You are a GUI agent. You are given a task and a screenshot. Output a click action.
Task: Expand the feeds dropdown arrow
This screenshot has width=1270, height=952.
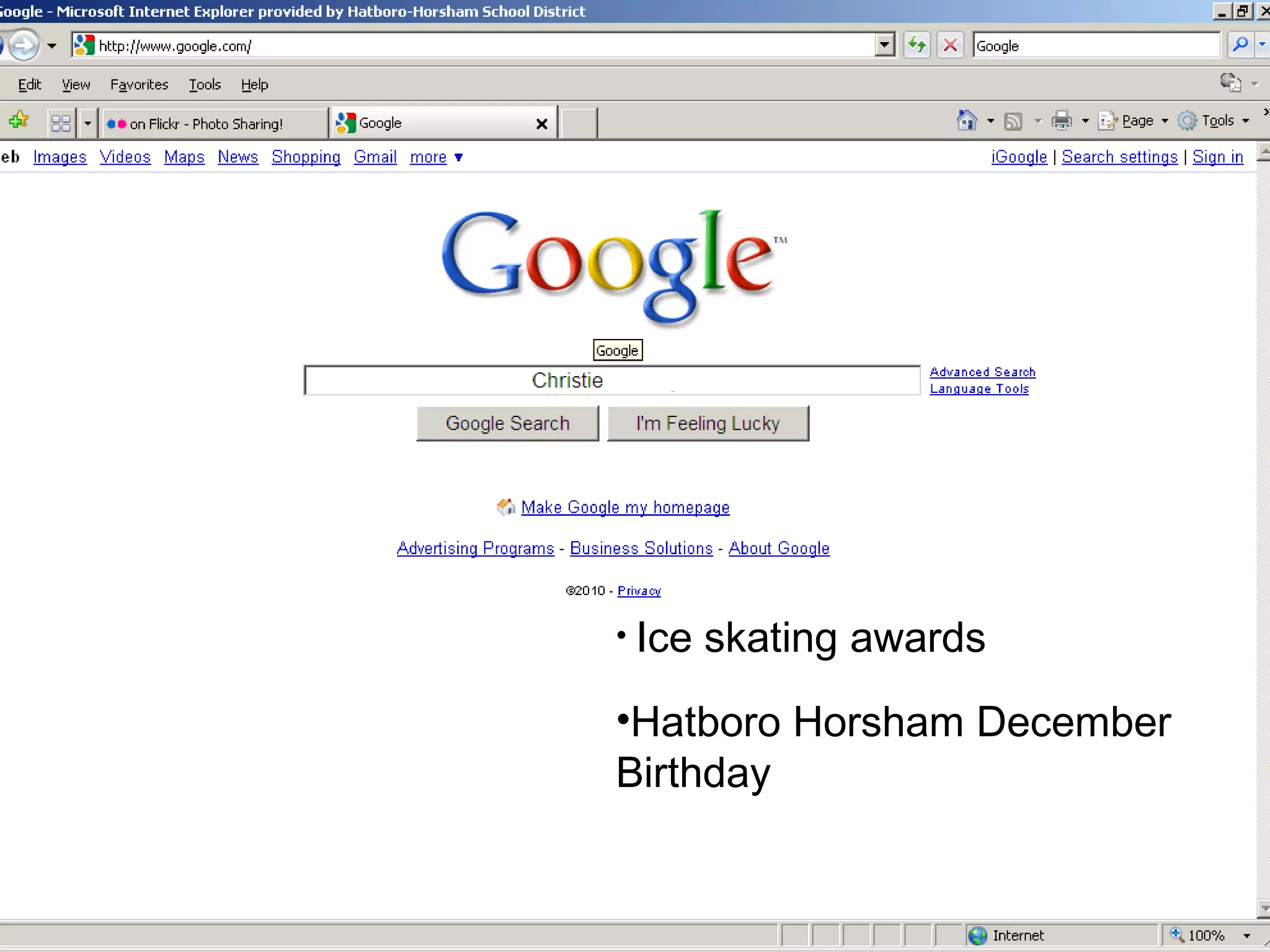point(1038,121)
